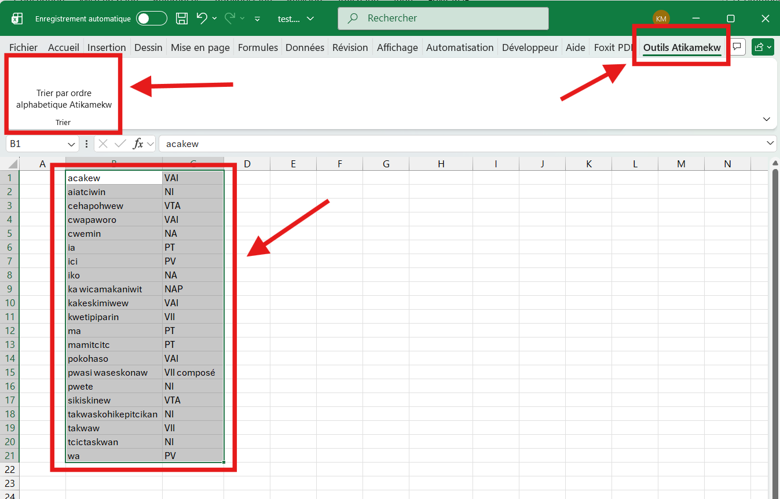780x499 pixels.
Task: Open the KM user account avatar
Action: point(661,18)
